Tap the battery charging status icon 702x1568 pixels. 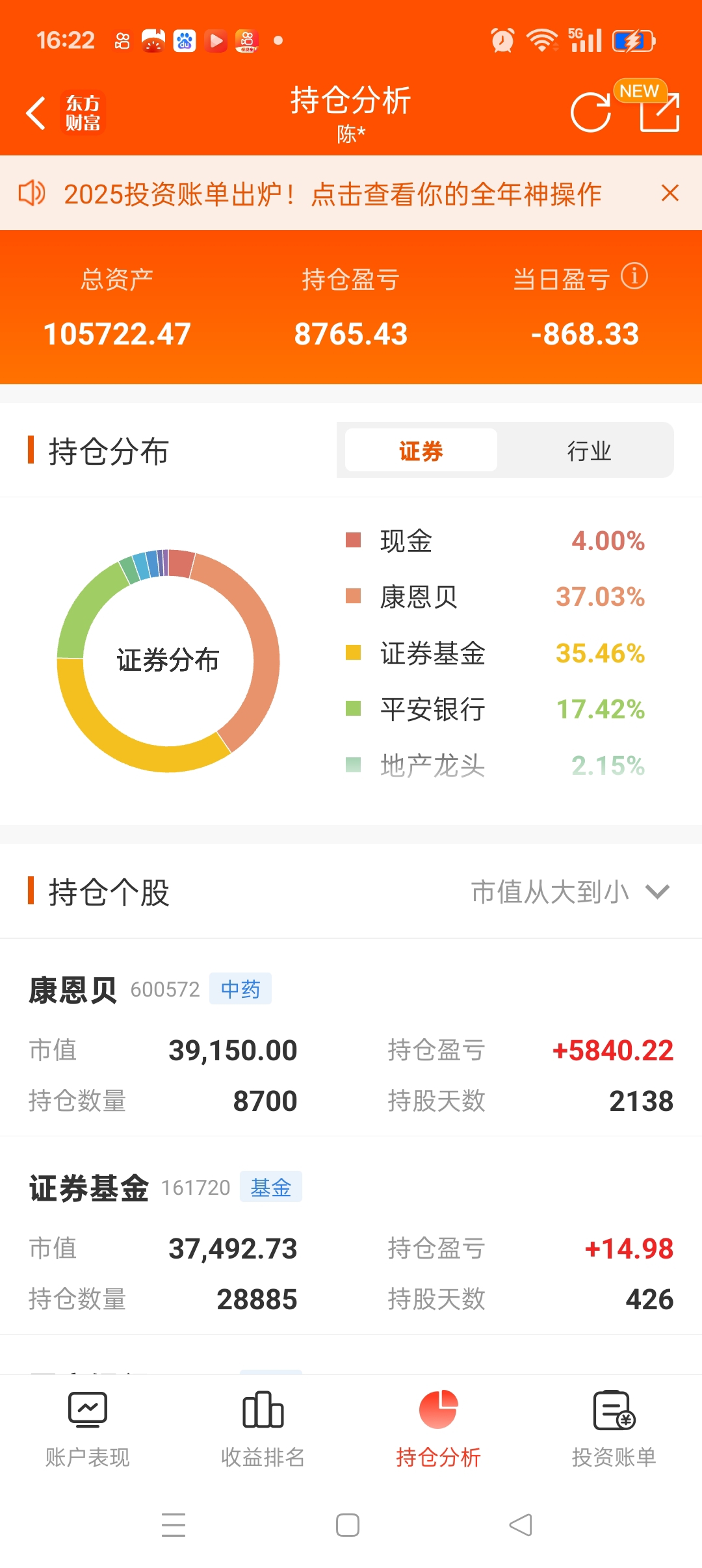pos(634,41)
